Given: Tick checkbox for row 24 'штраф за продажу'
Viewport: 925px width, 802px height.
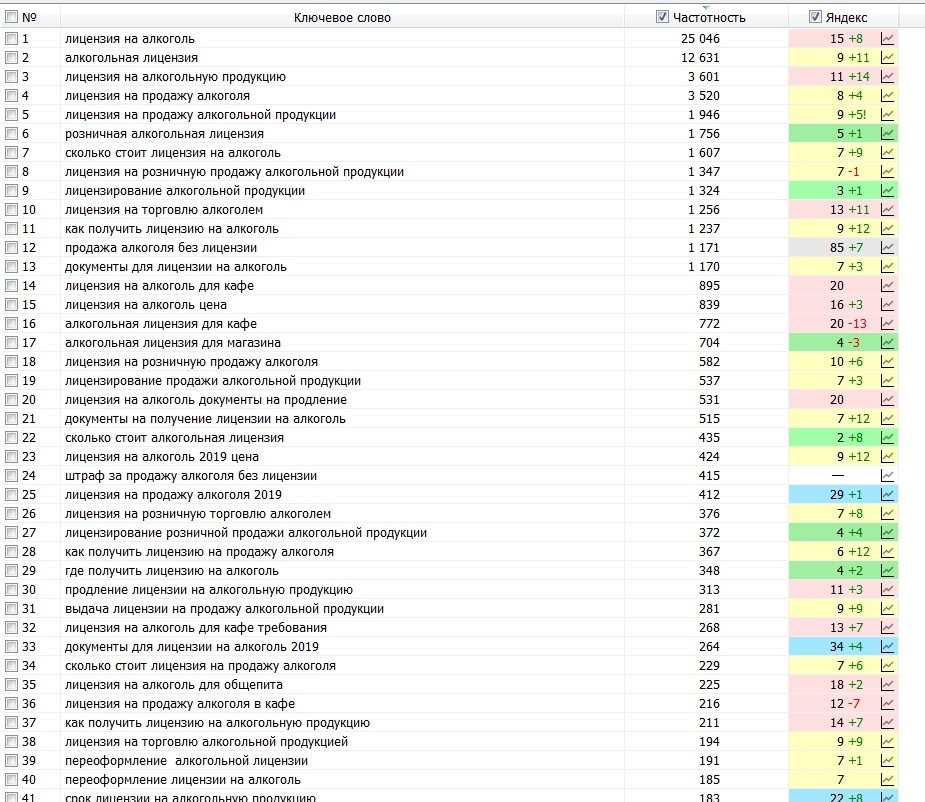Looking at the screenshot, I should click(x=11, y=476).
